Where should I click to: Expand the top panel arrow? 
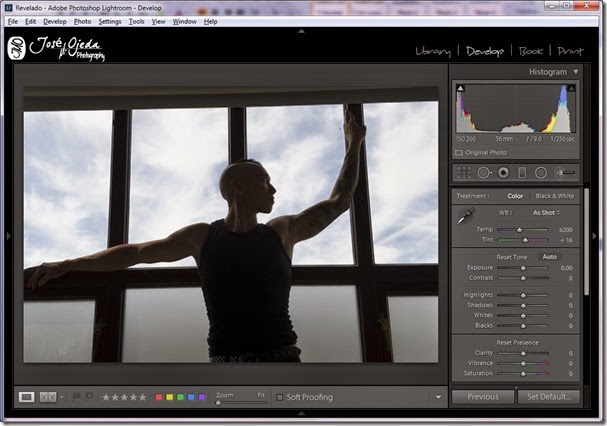pos(302,31)
